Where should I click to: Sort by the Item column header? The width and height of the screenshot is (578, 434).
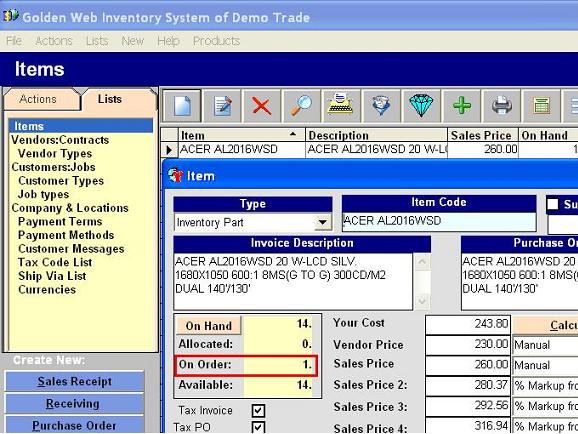coord(241,135)
